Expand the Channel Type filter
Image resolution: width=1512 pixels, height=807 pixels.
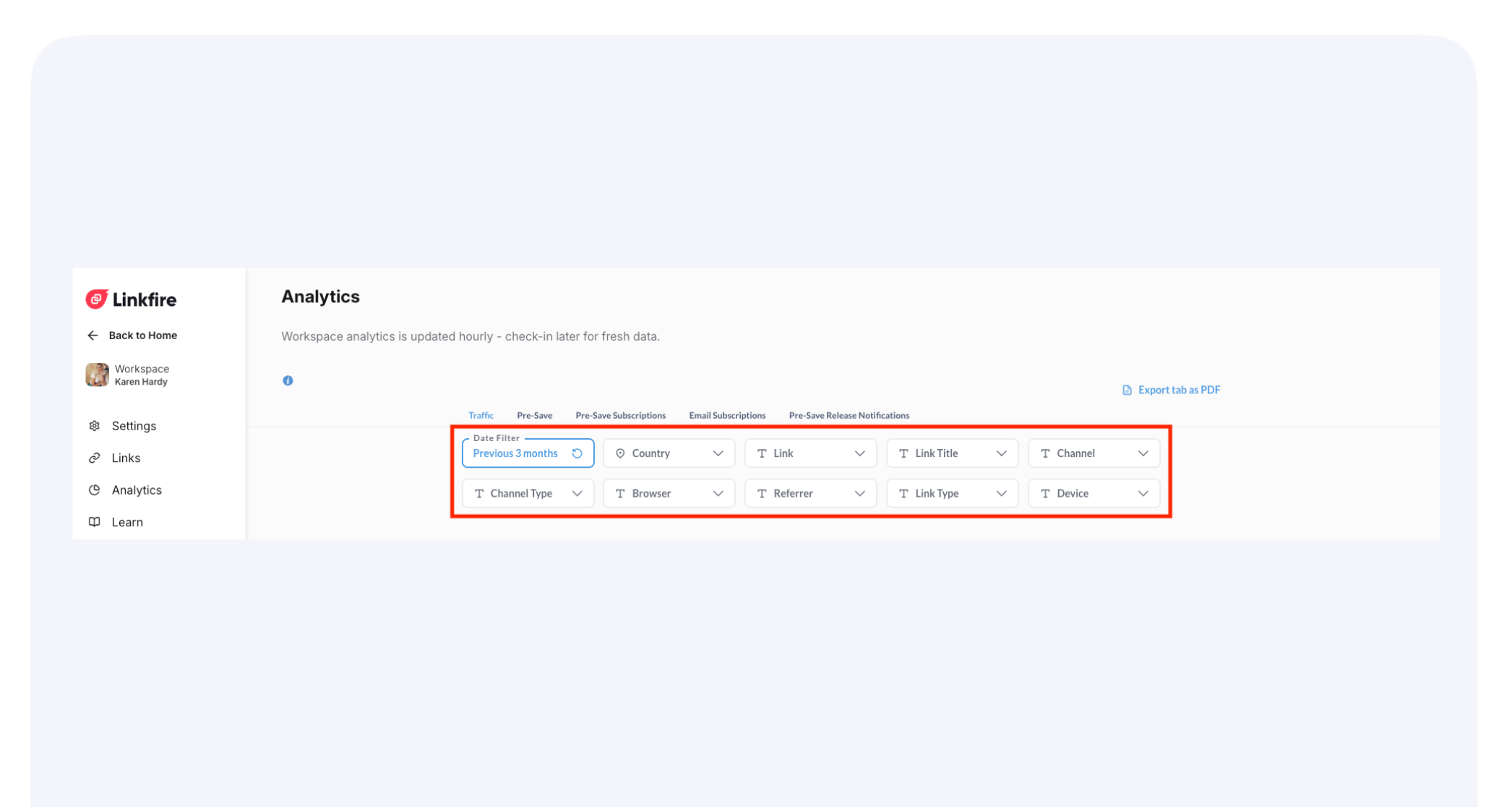click(x=527, y=493)
